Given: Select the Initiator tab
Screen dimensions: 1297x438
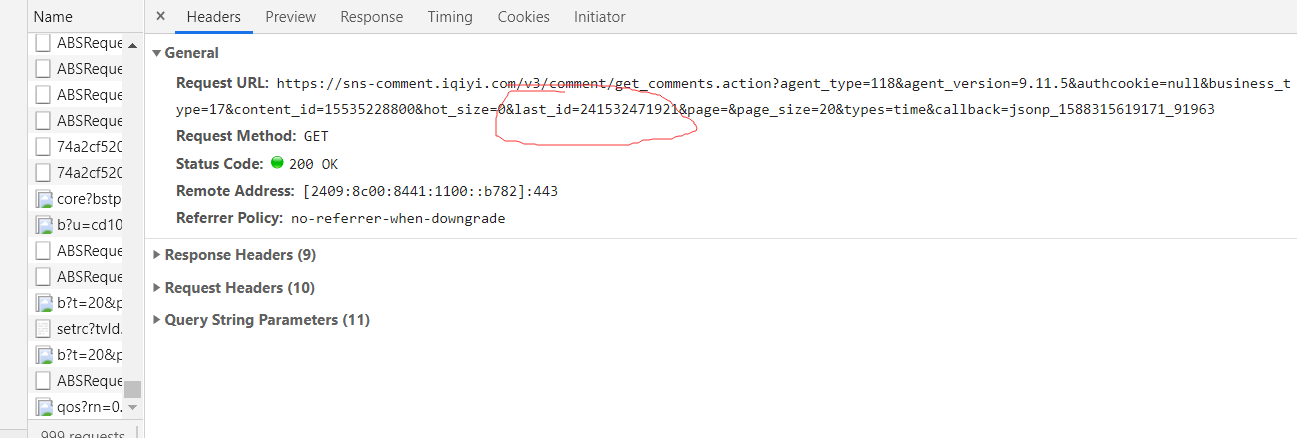Looking at the screenshot, I should pyautogui.click(x=600, y=17).
